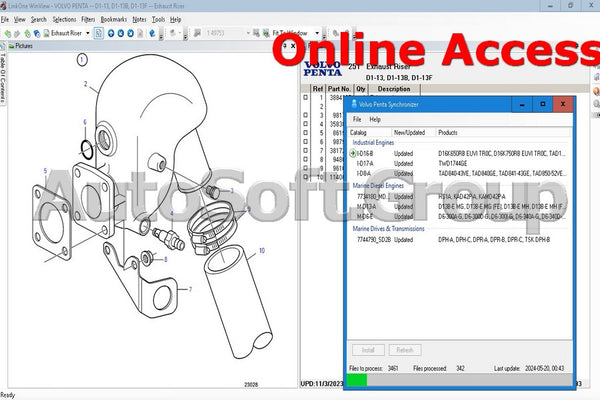Viewport: 600px width, 400px height.
Task: Click the dimmed icon with small dropdown arrow
Action: (174, 33)
